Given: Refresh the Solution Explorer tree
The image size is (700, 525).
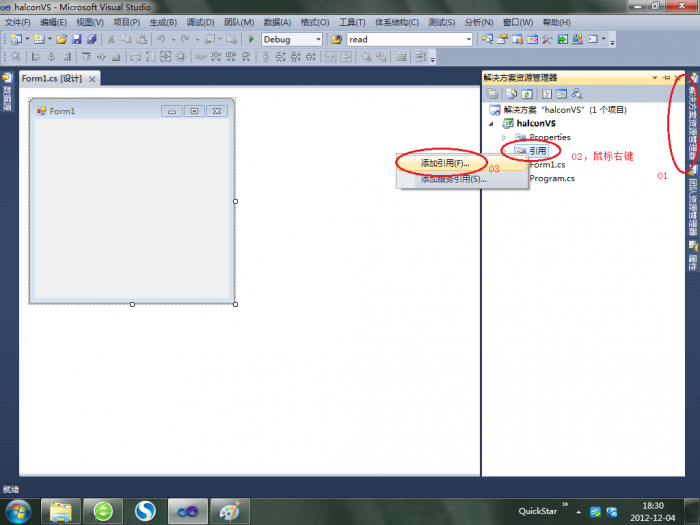Looking at the screenshot, I should [527, 94].
